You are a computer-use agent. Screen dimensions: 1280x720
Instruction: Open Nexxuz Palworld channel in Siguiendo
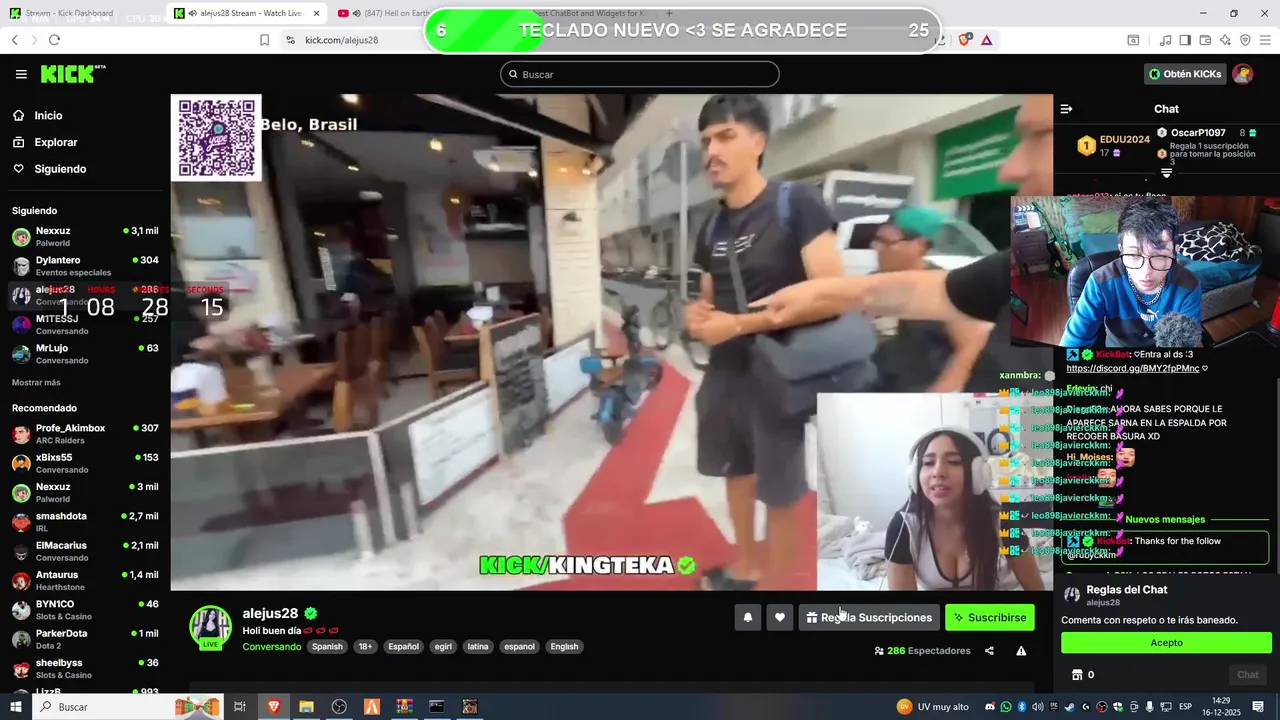tap(85, 237)
